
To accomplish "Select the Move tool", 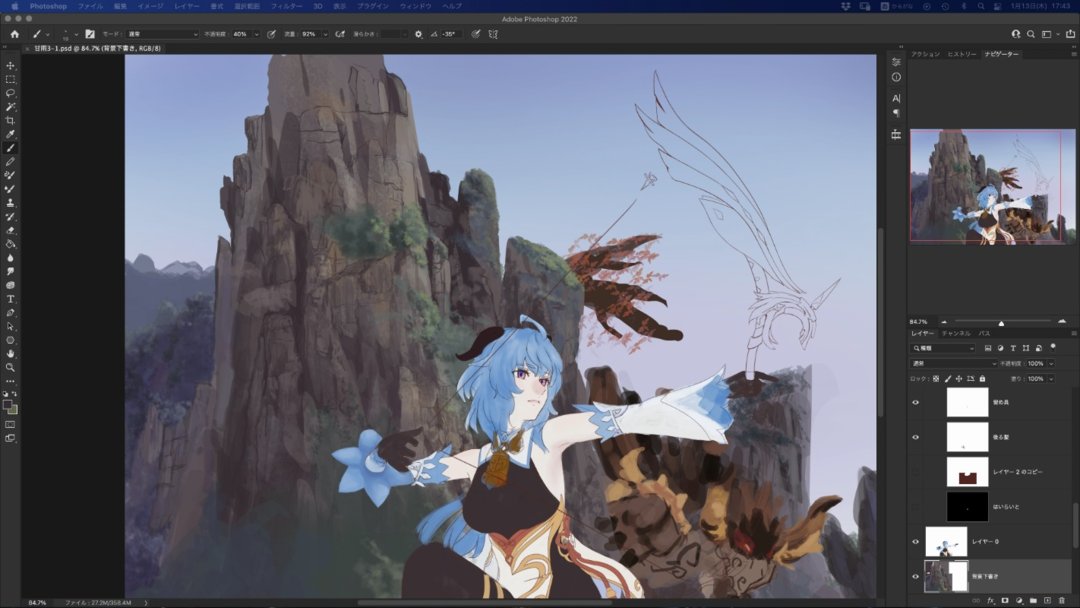I will coord(10,65).
